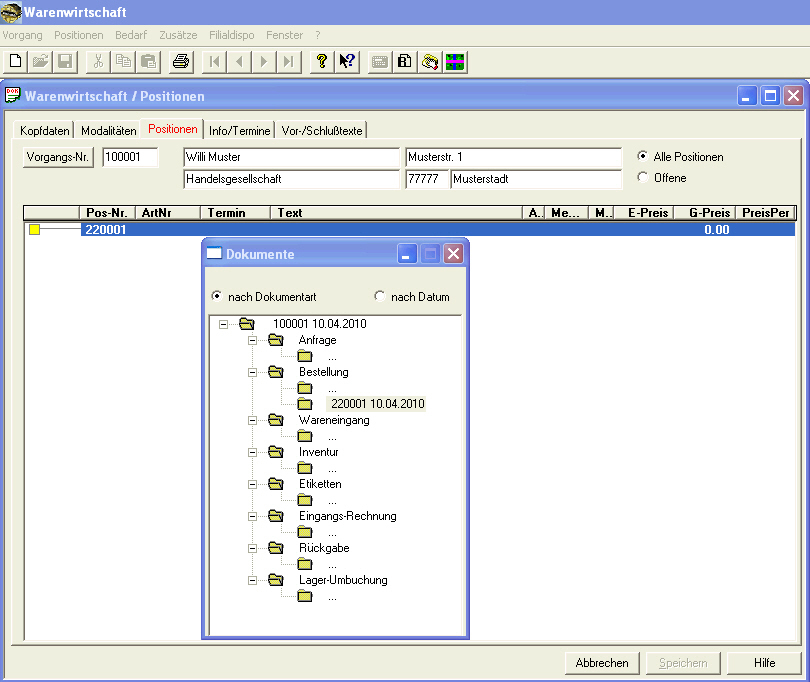Click the Cut scissors toolbar icon

coord(98,61)
